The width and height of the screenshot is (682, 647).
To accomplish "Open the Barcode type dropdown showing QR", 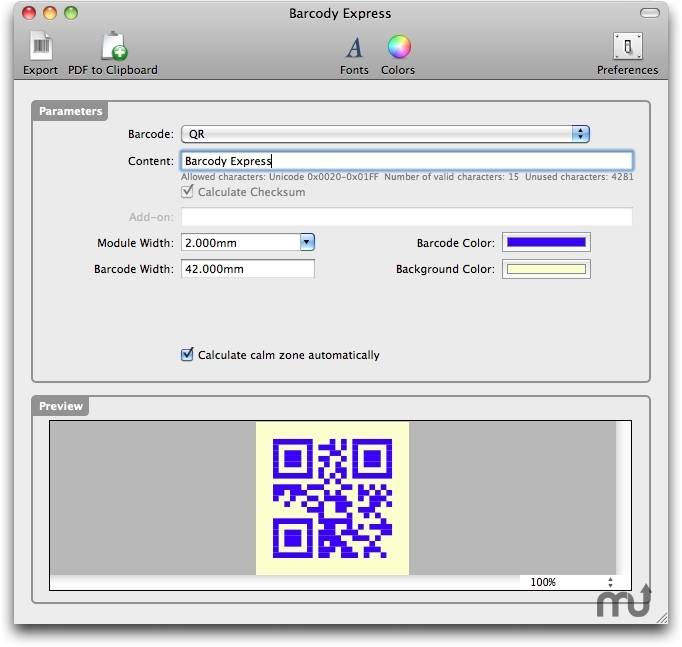I will coord(385,134).
